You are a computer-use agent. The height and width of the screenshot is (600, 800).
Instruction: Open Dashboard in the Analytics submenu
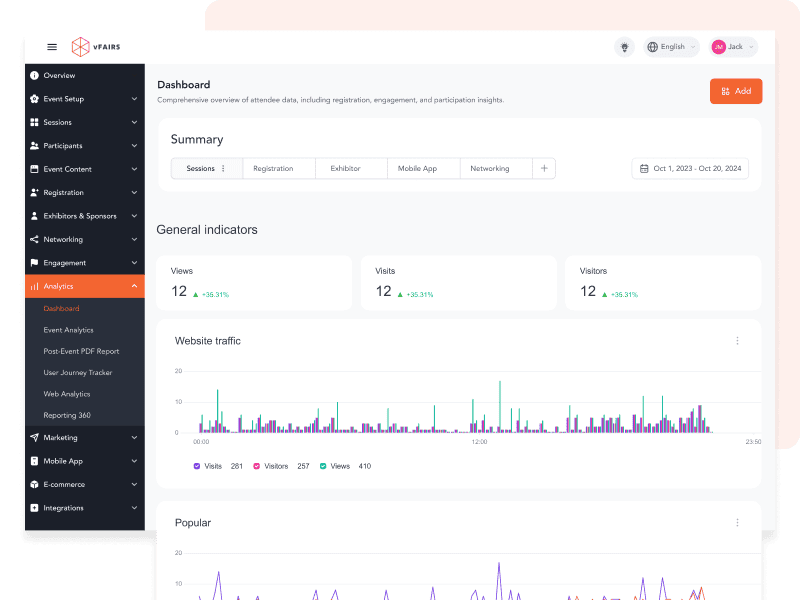(62, 309)
